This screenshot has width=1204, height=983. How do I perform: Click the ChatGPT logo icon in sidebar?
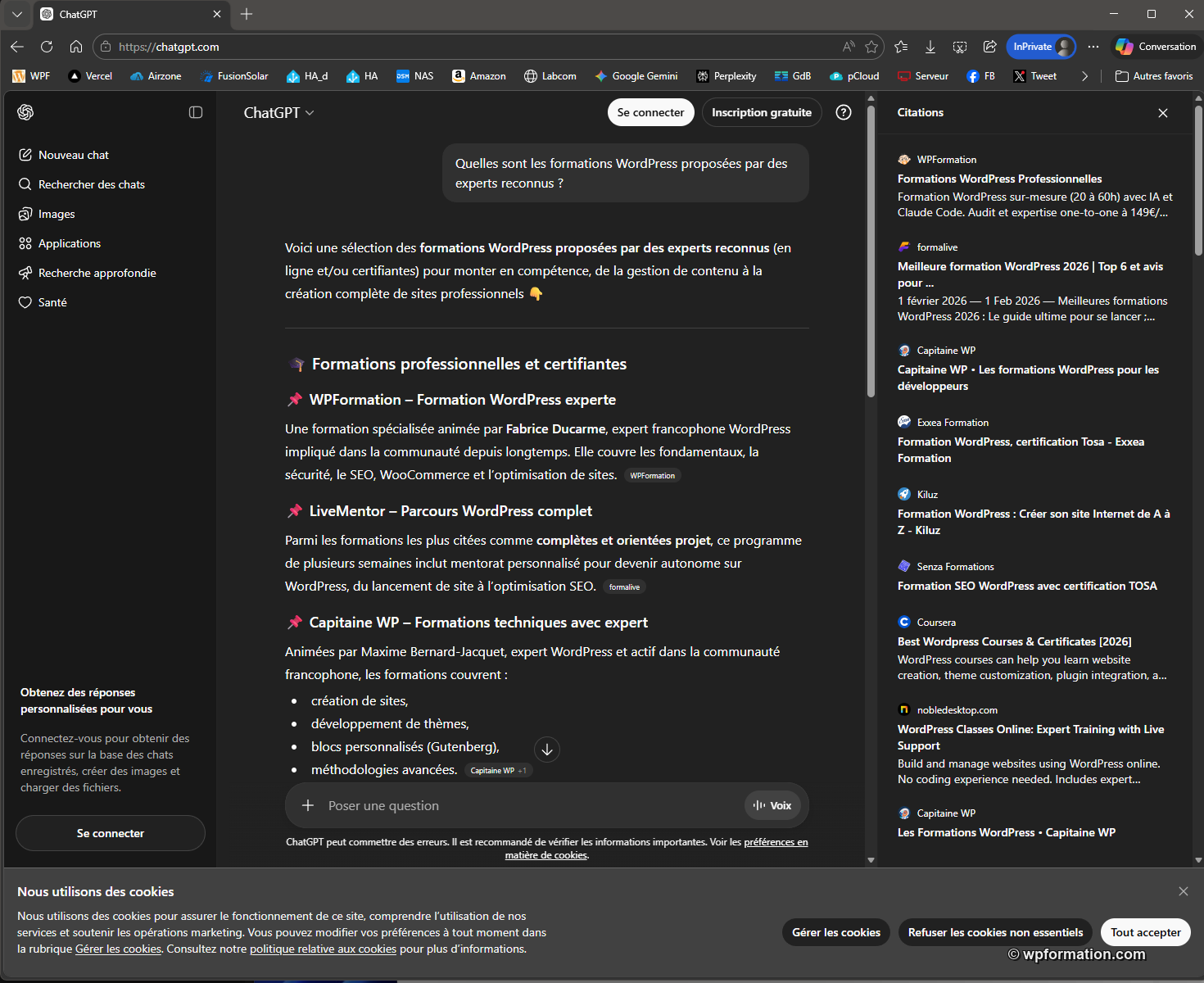25,112
